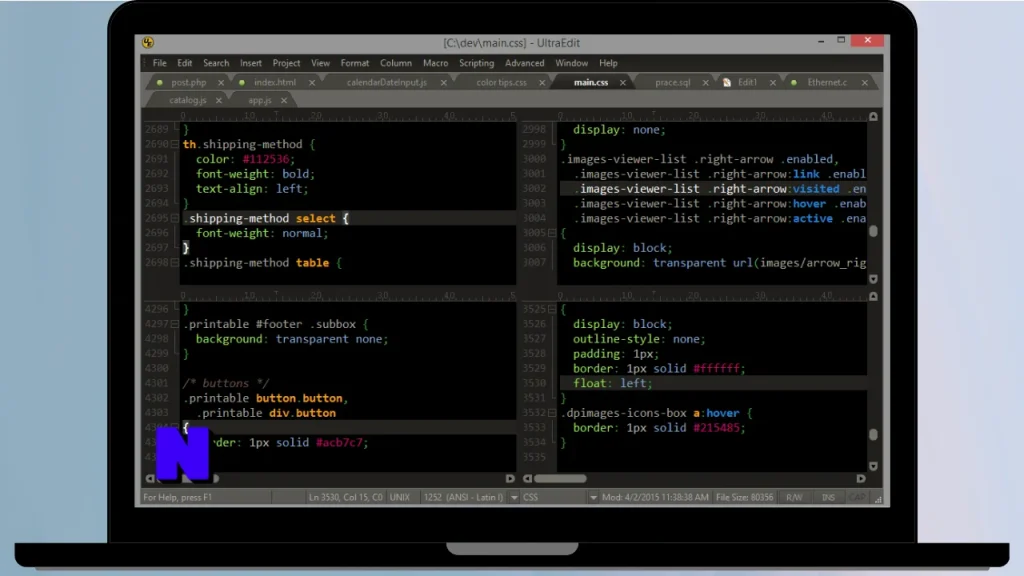The width and height of the screenshot is (1024, 576).
Task: Click the #ffffff border color on line 3529
Action: click(718, 368)
